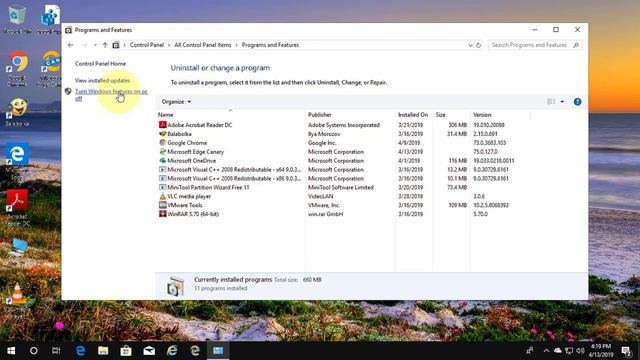This screenshot has height=360, width=640.
Task: Click the Adobe Acrobat Reader DC program icon
Action: tap(162, 125)
